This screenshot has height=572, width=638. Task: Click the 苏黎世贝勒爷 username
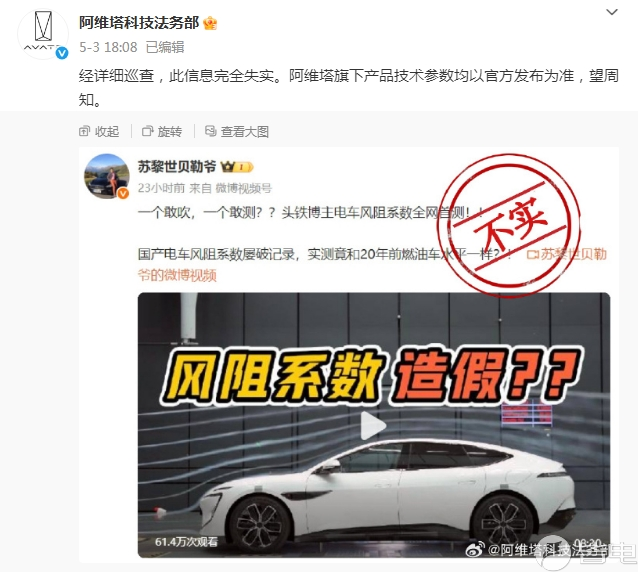(177, 167)
